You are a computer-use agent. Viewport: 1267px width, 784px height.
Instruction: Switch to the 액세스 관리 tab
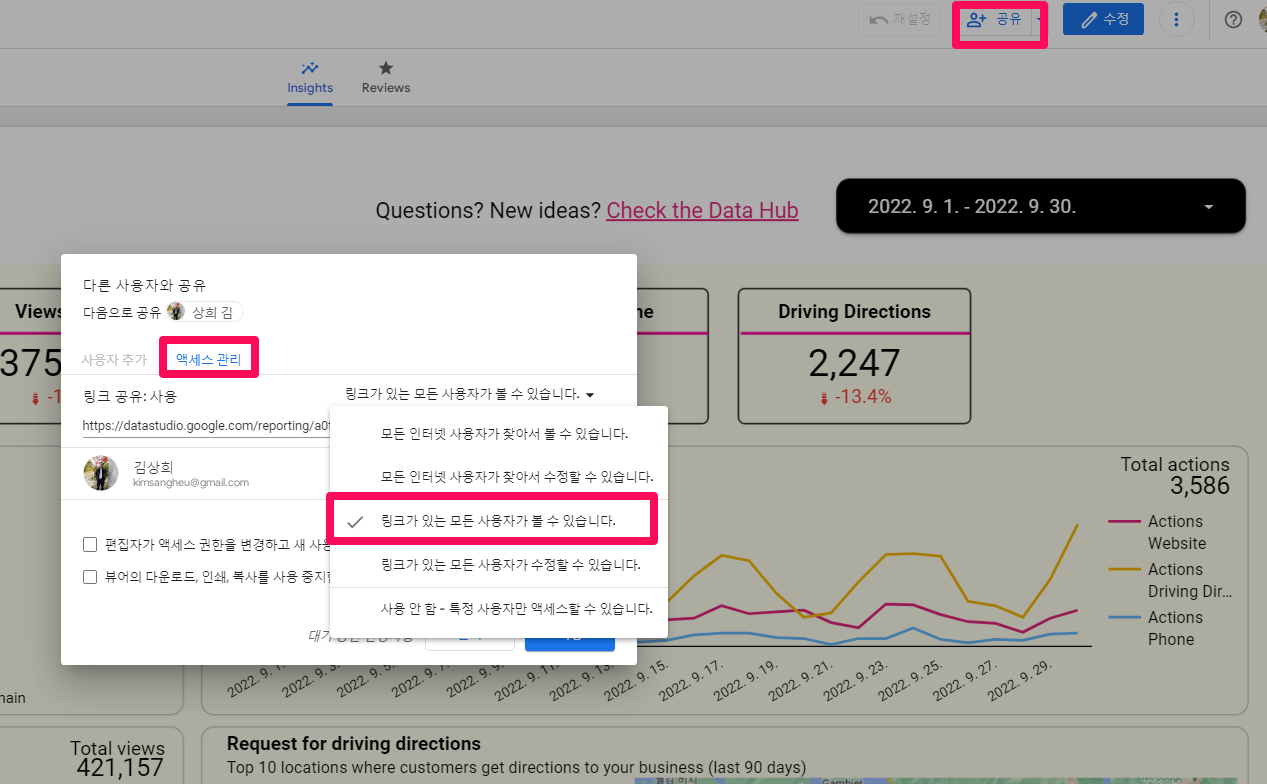click(x=208, y=357)
